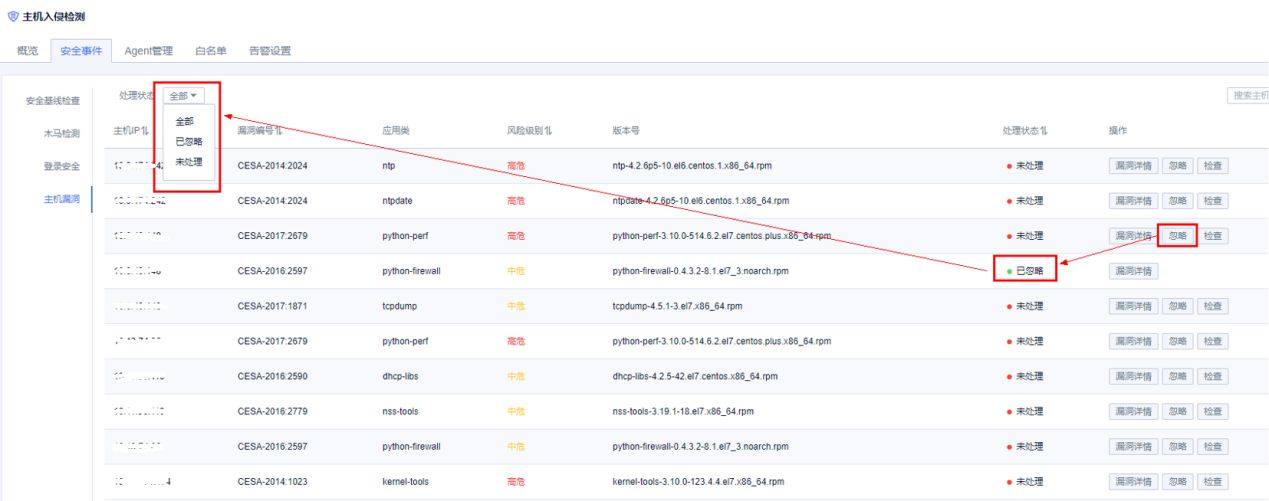The width and height of the screenshot is (1269, 501).
Task: Choose 已忽略 in the status dropdown list
Action: [x=188, y=141]
